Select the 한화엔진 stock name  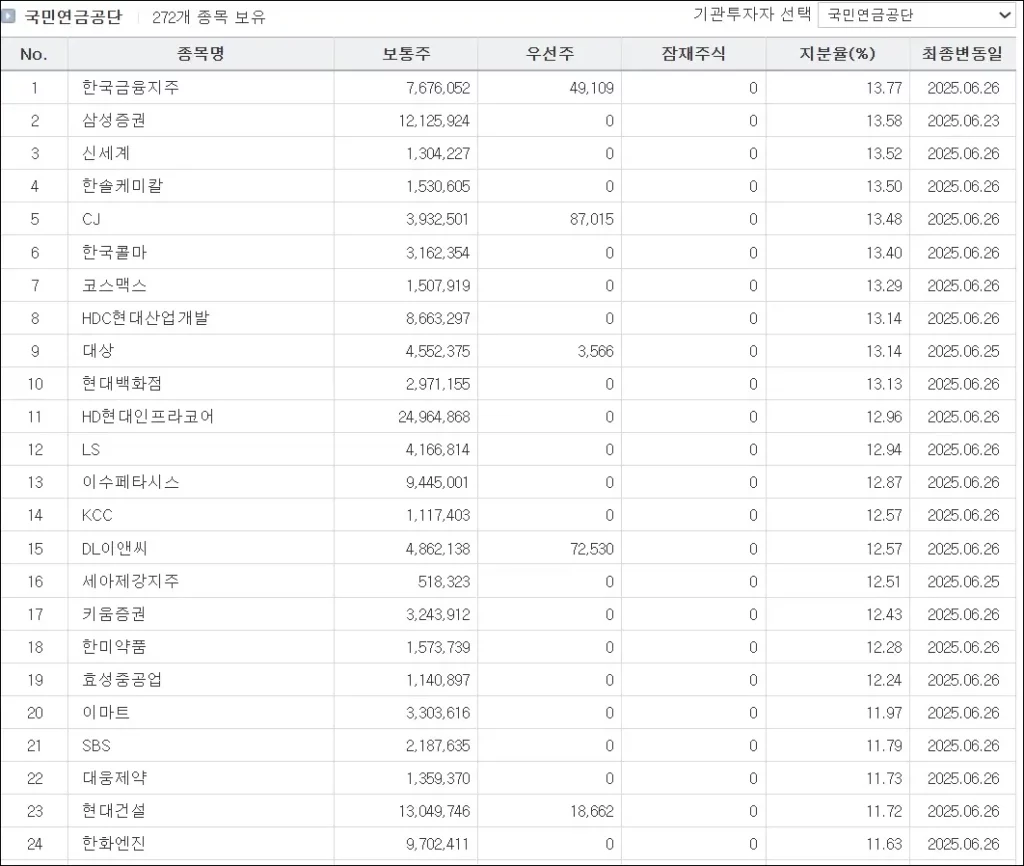(114, 843)
